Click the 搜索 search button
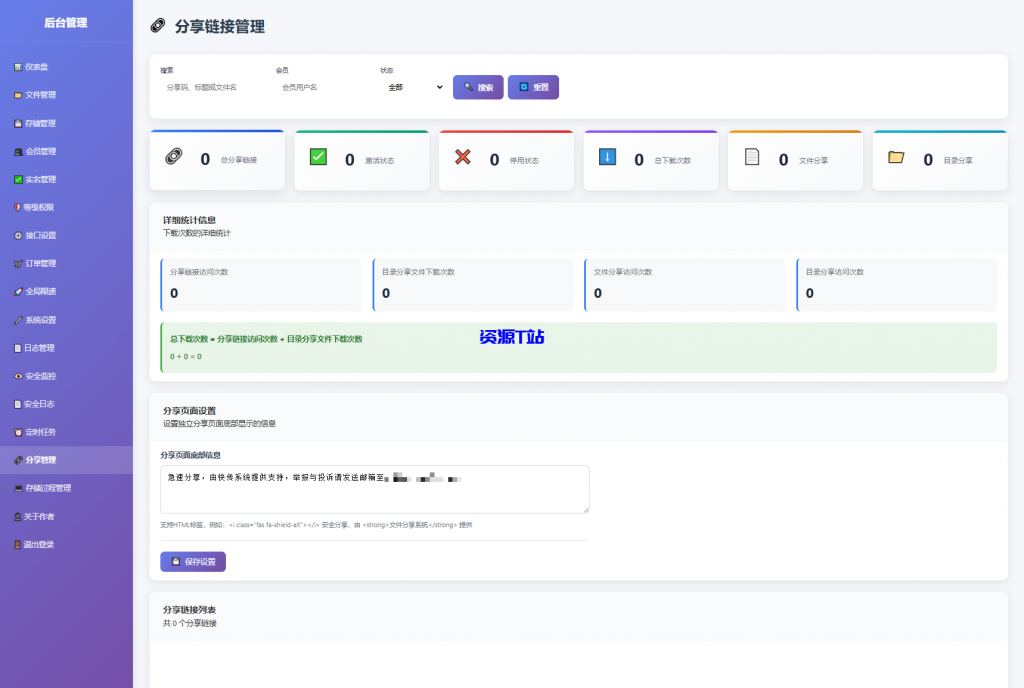Screen dimensions: 1024x688 click(477, 87)
